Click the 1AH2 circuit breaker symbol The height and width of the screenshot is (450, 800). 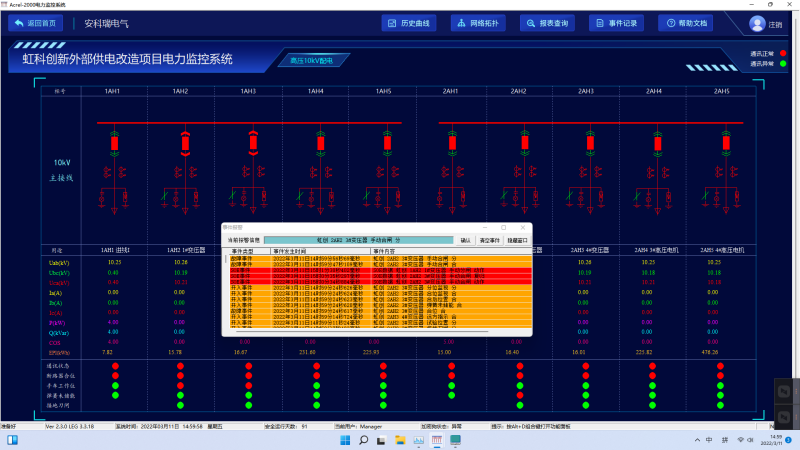click(x=185, y=144)
